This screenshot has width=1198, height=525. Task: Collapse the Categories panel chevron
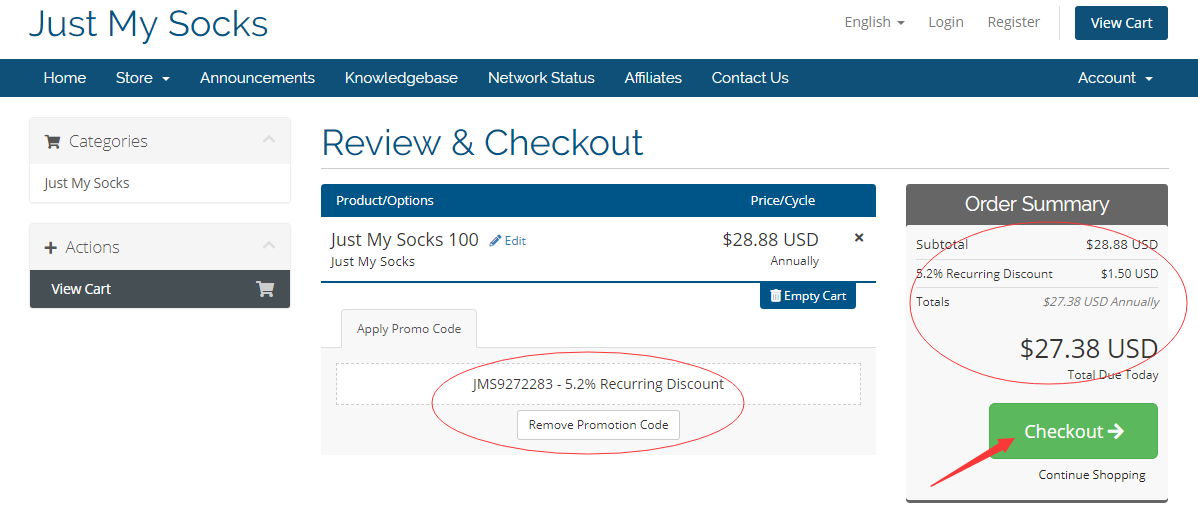pos(268,140)
